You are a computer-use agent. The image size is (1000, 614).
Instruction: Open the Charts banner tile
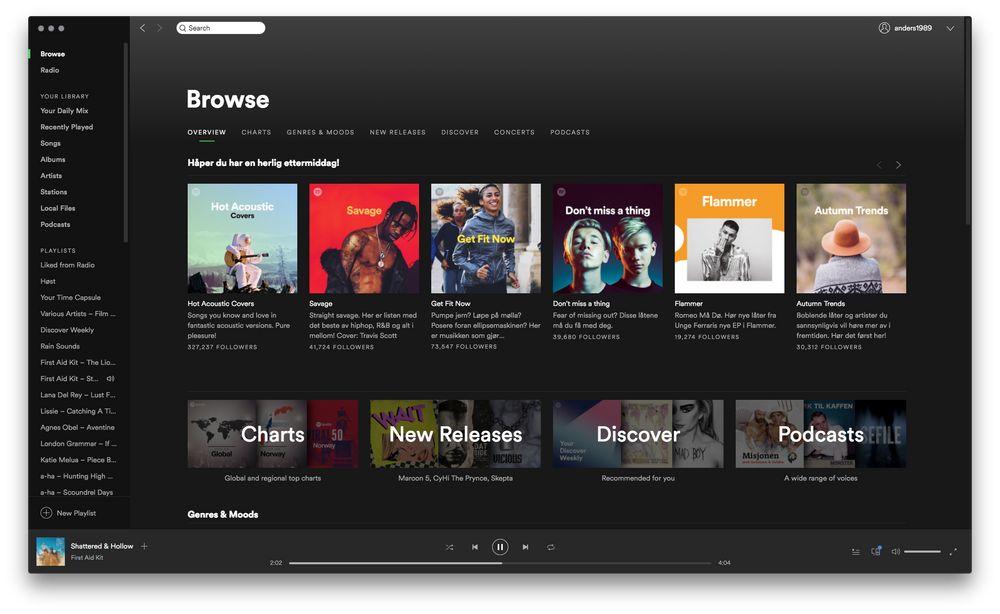(x=273, y=434)
